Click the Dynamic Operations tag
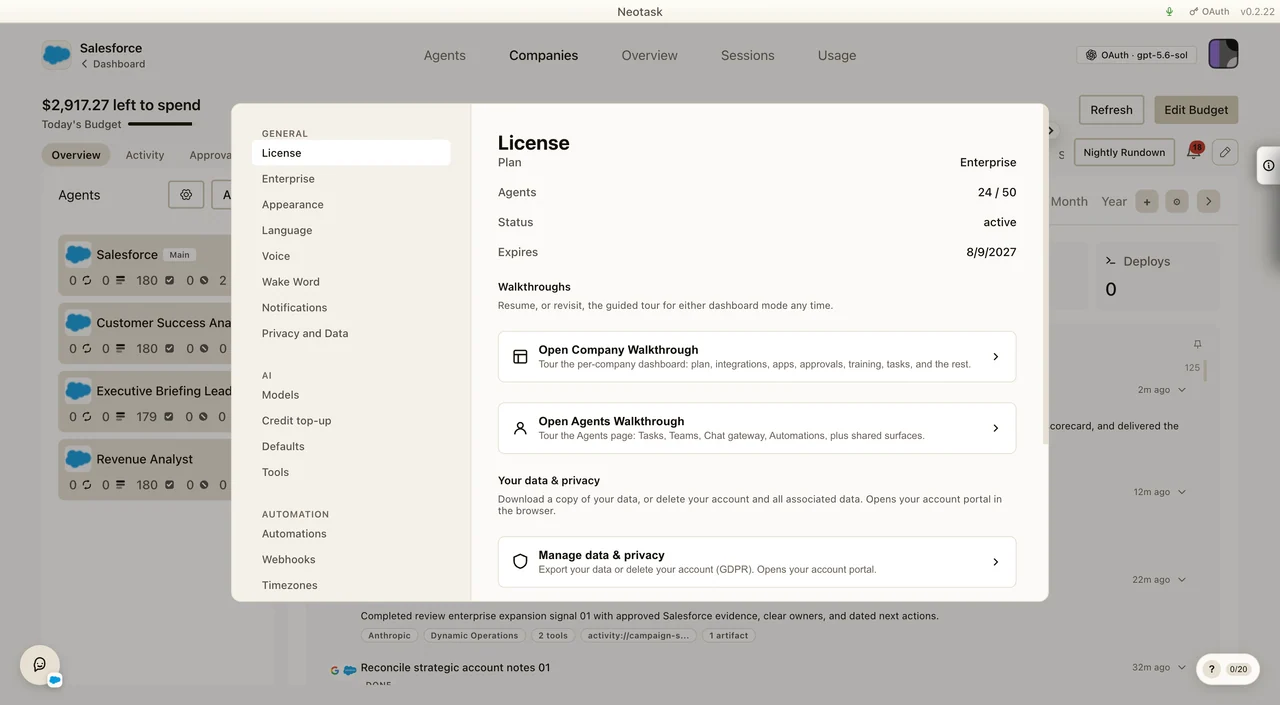This screenshot has height=705, width=1280. pos(474,635)
